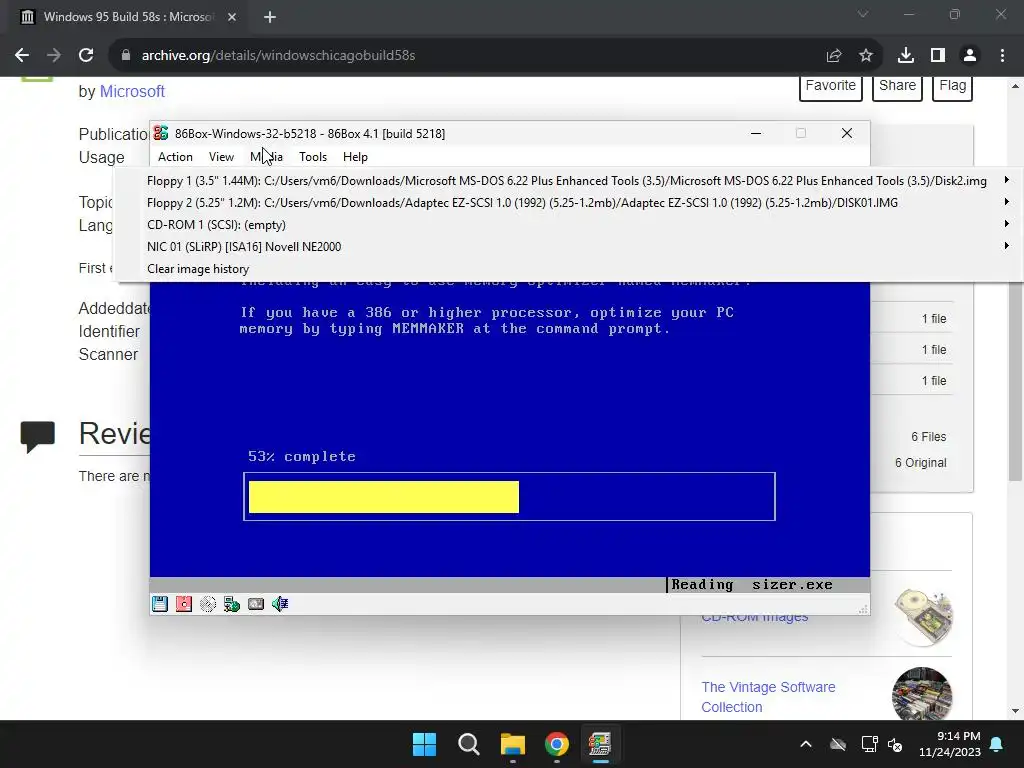The image size is (1024, 768).
Task: Click the share page icon in address bar
Action: tap(834, 56)
